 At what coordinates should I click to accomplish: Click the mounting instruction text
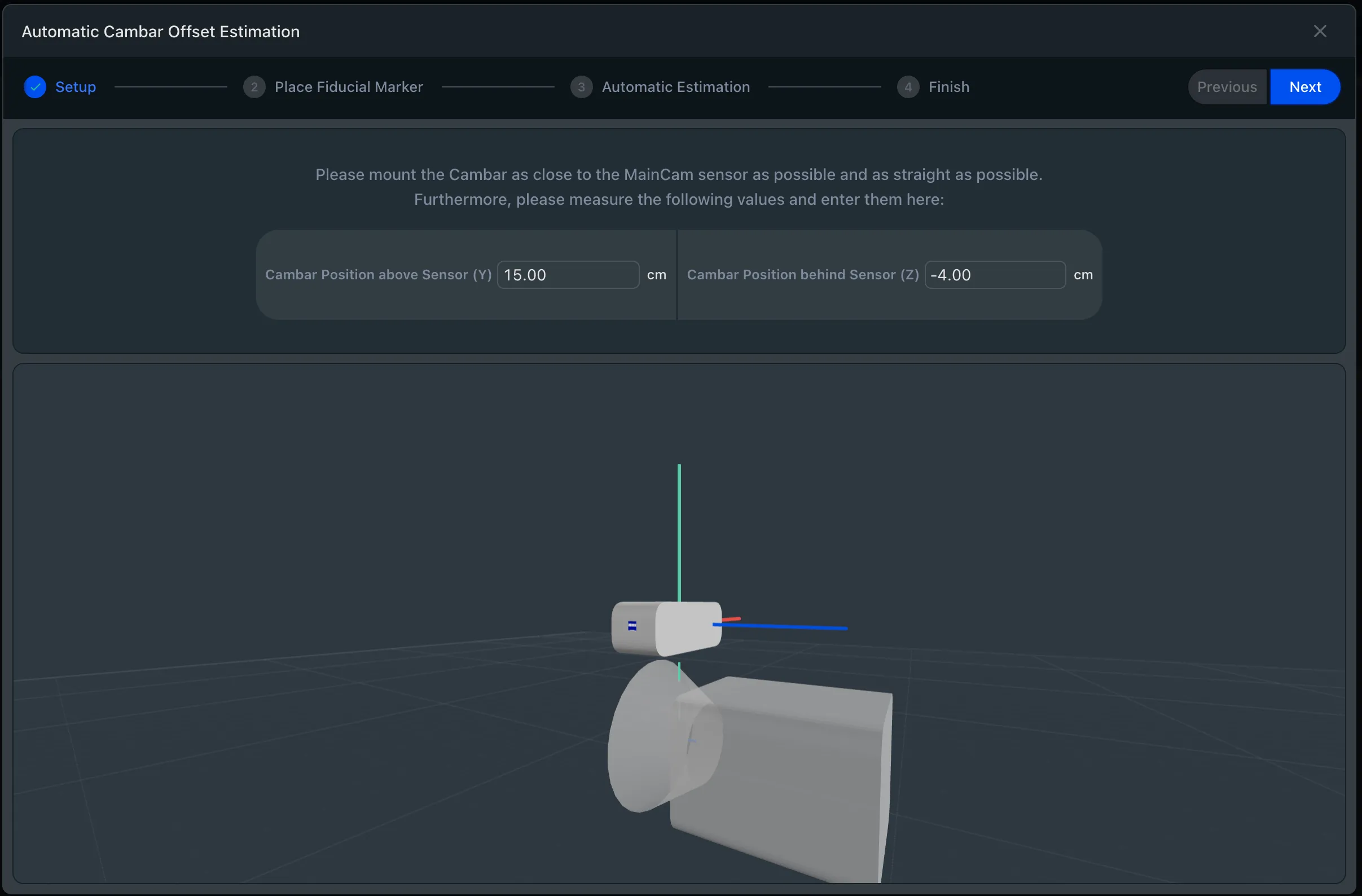[x=679, y=174]
